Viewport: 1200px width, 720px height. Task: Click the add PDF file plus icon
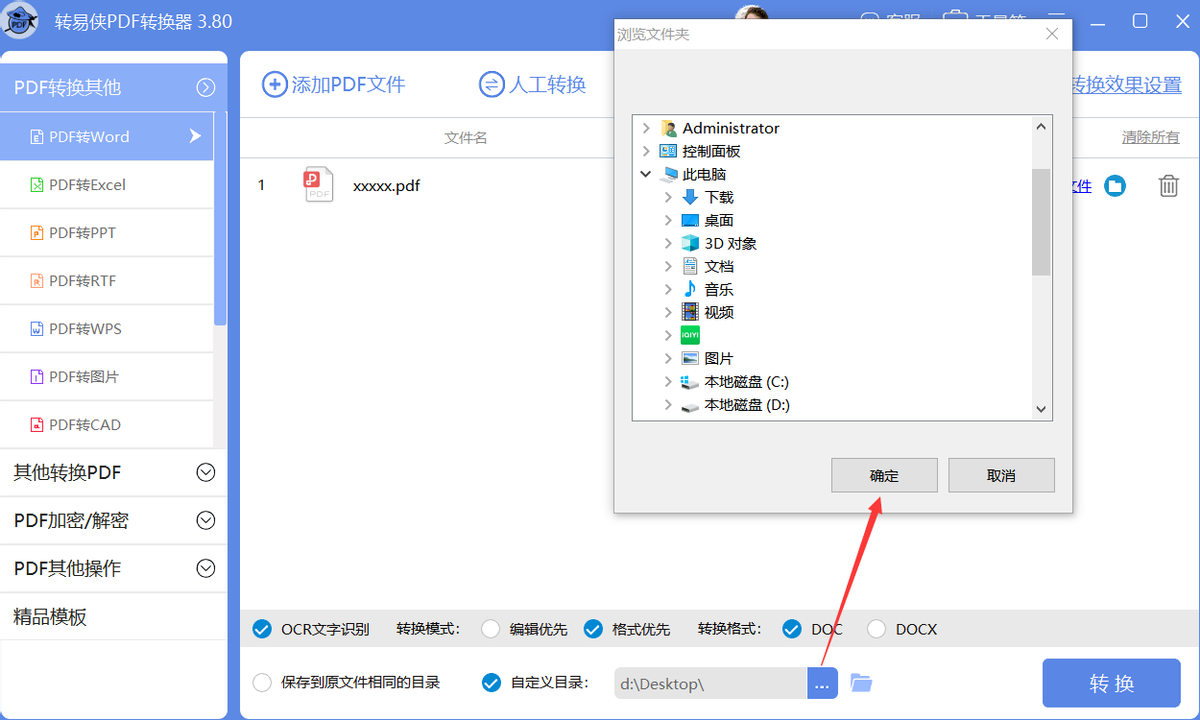[274, 84]
